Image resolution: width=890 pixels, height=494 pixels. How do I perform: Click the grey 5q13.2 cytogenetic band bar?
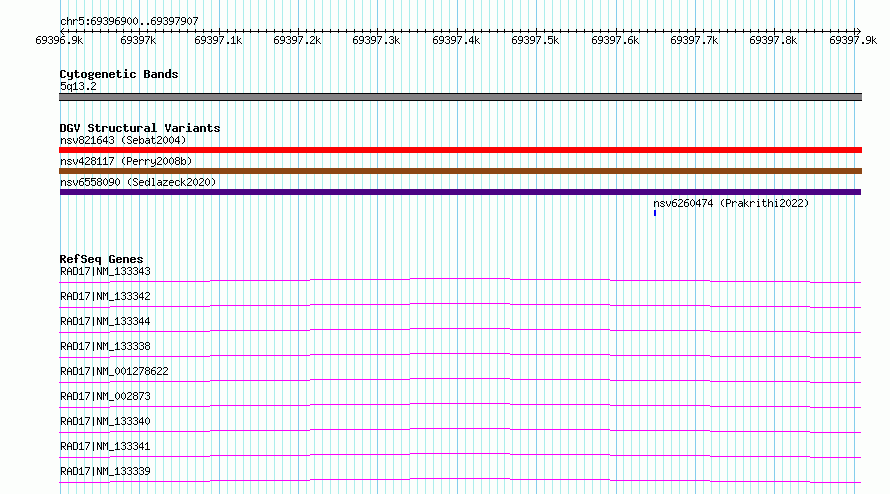tap(460, 97)
